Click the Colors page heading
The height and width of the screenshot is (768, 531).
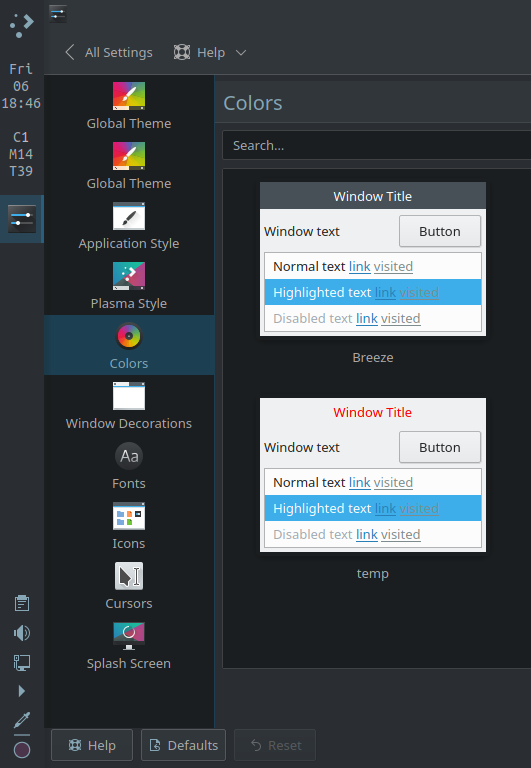point(253,103)
